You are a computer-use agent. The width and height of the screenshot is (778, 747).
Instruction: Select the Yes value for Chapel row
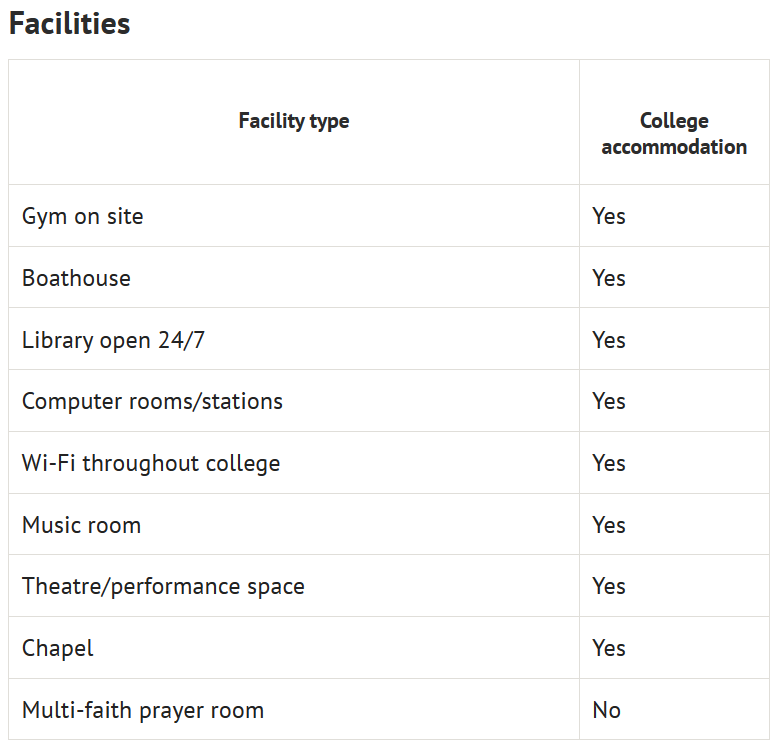[609, 648]
